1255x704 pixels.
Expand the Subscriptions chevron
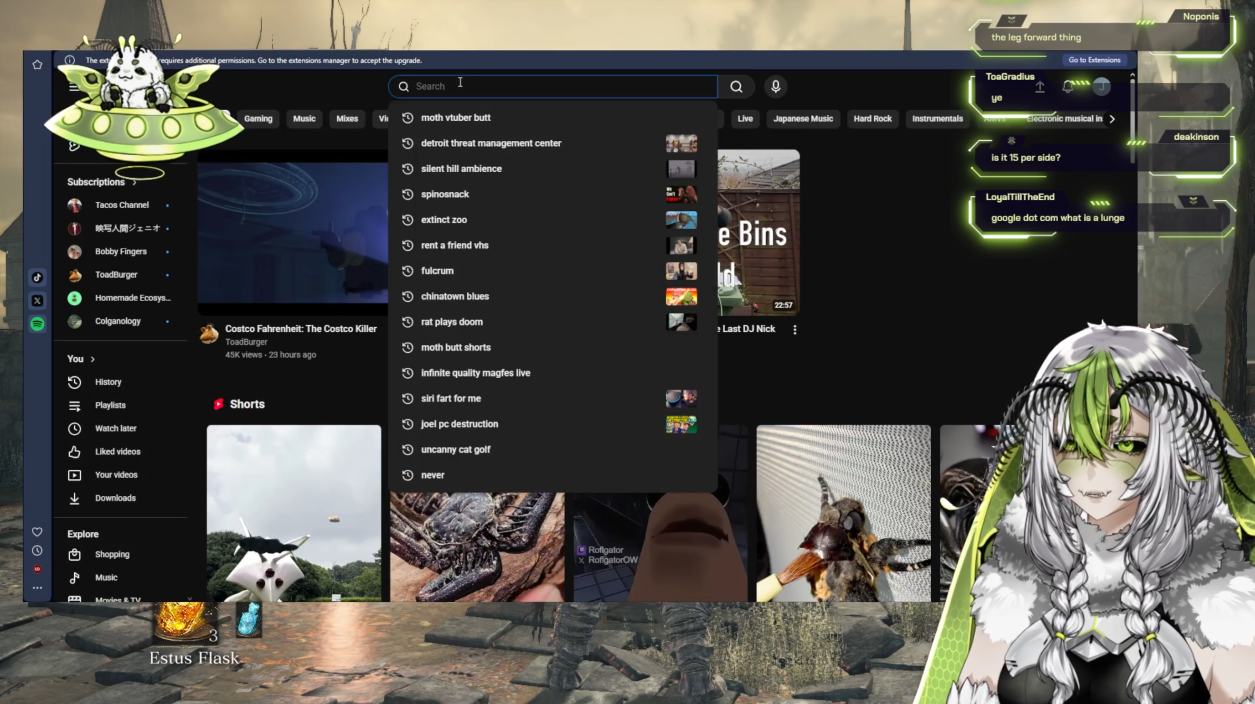(x=134, y=182)
